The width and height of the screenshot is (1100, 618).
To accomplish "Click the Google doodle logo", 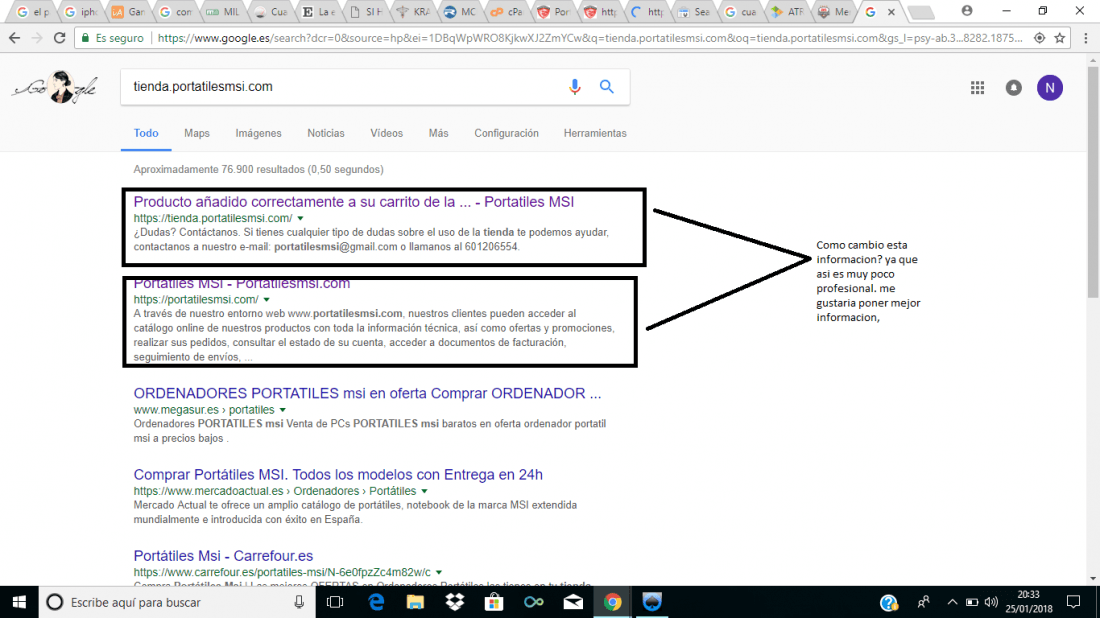I will [55, 87].
